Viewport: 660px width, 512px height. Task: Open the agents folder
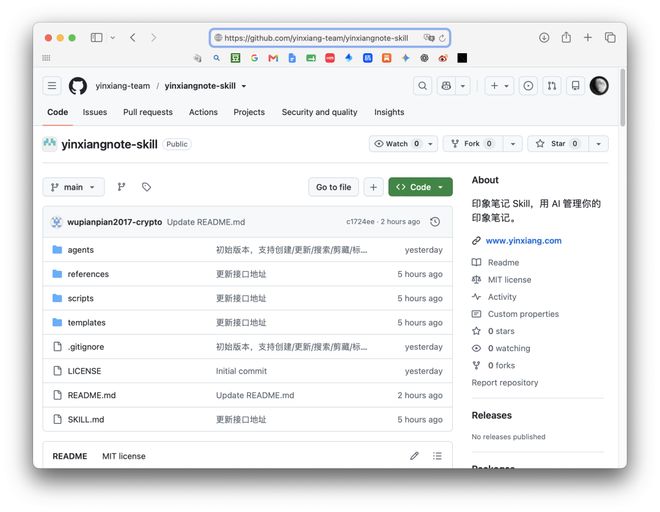coord(80,250)
